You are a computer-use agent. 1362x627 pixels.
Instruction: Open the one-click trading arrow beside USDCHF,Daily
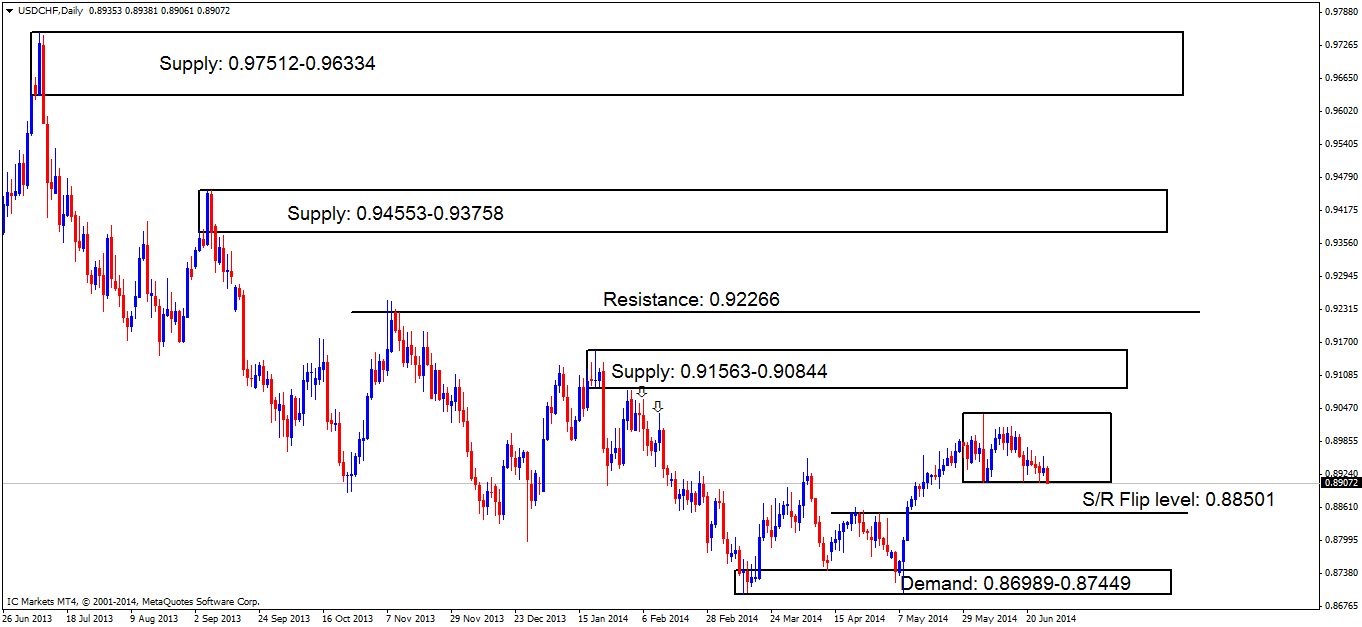click(x=9, y=13)
